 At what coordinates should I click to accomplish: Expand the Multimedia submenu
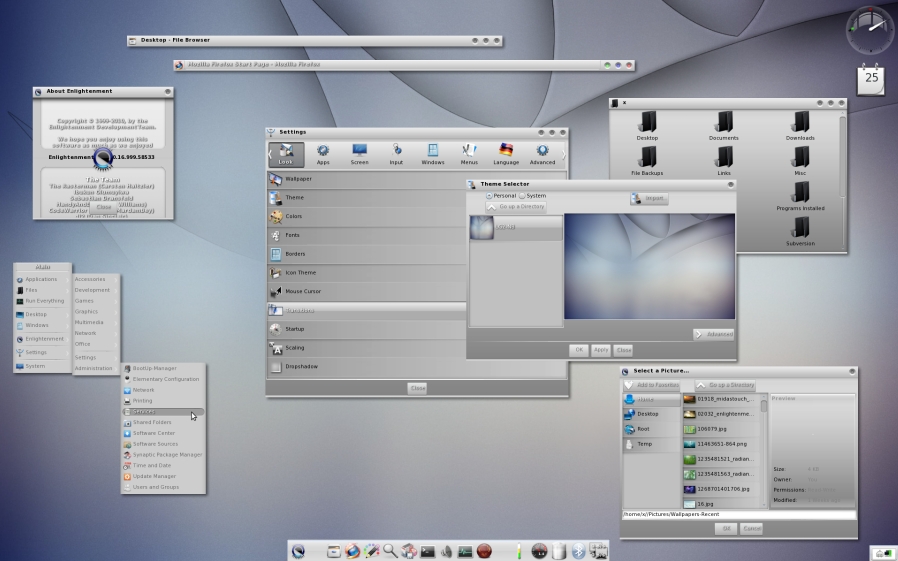click(96, 322)
